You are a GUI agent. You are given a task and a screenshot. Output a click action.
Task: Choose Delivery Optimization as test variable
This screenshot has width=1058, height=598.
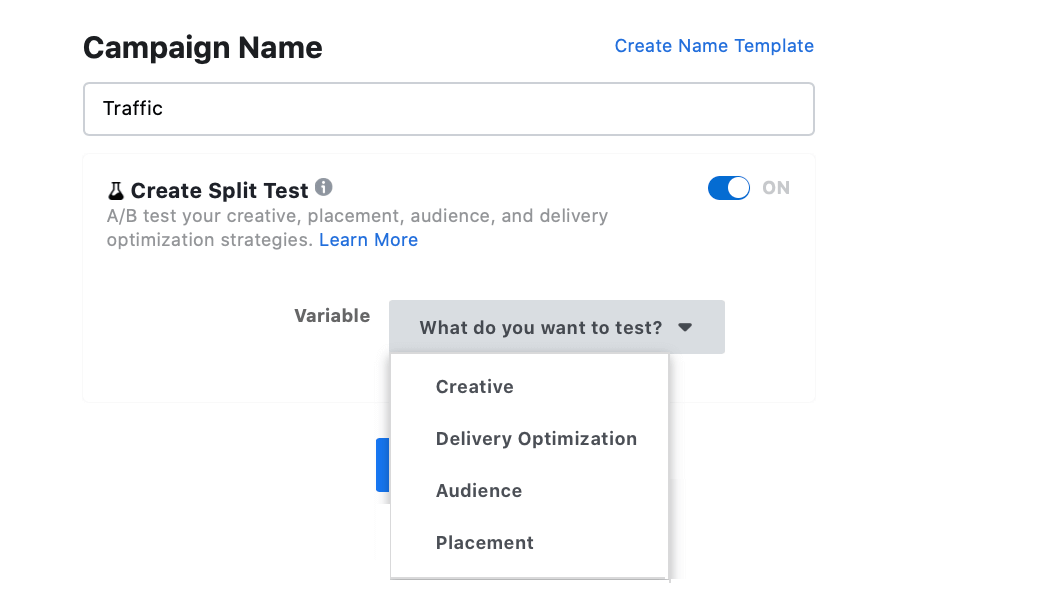[x=536, y=439]
